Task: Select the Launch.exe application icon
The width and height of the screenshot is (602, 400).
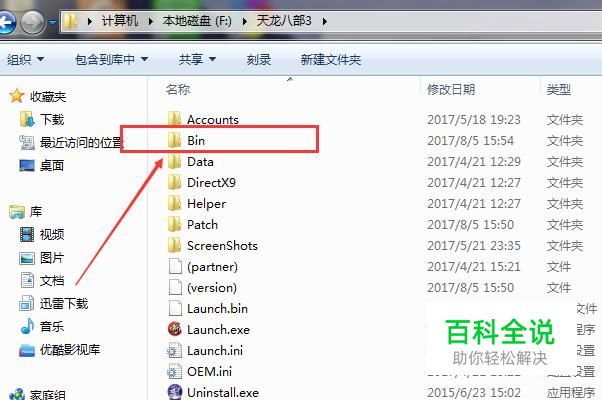Action: click(x=175, y=329)
